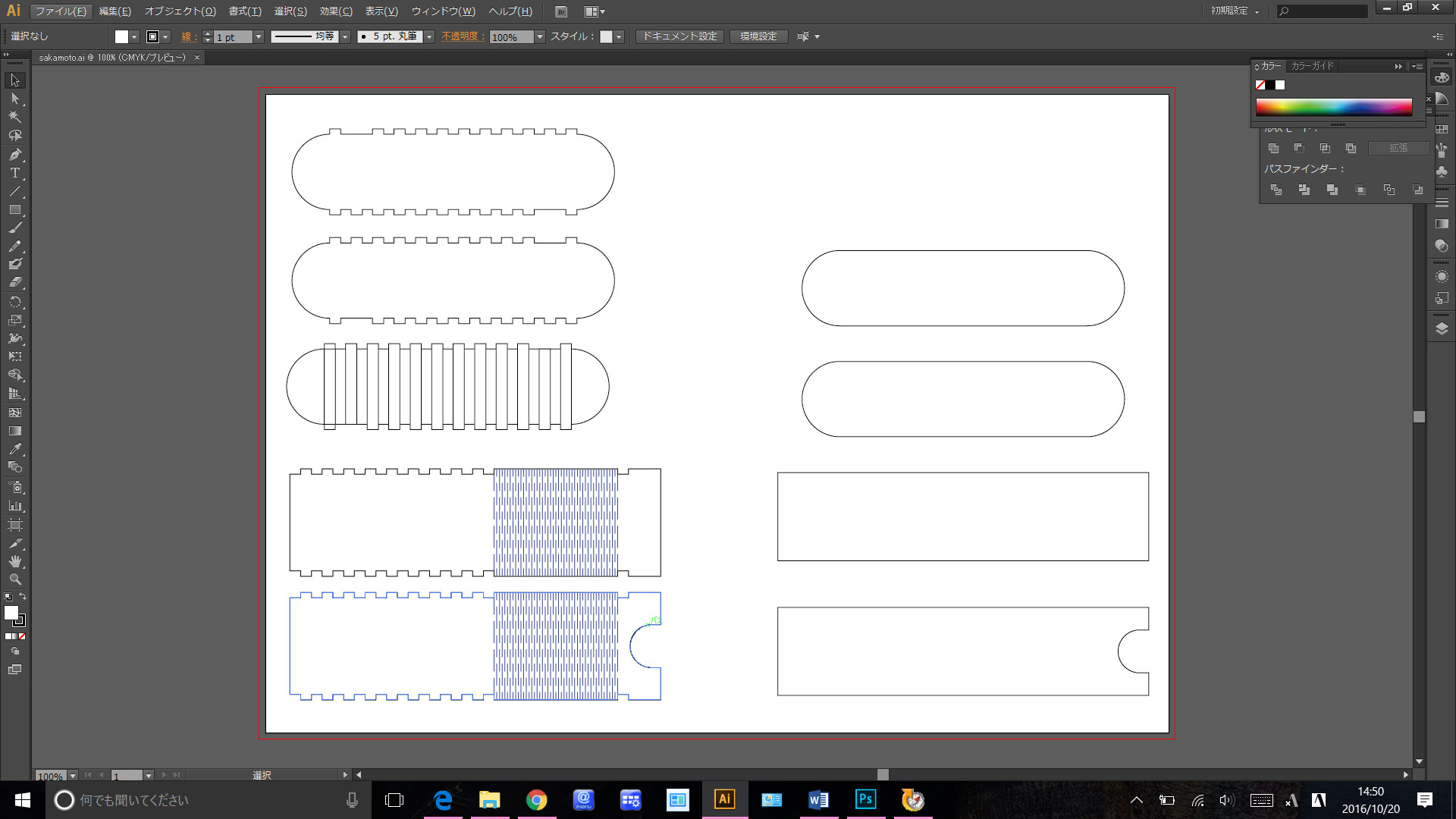Screen dimensions: 1456x819
Task: Select the Gradient tool in toolbar
Action: 14,430
